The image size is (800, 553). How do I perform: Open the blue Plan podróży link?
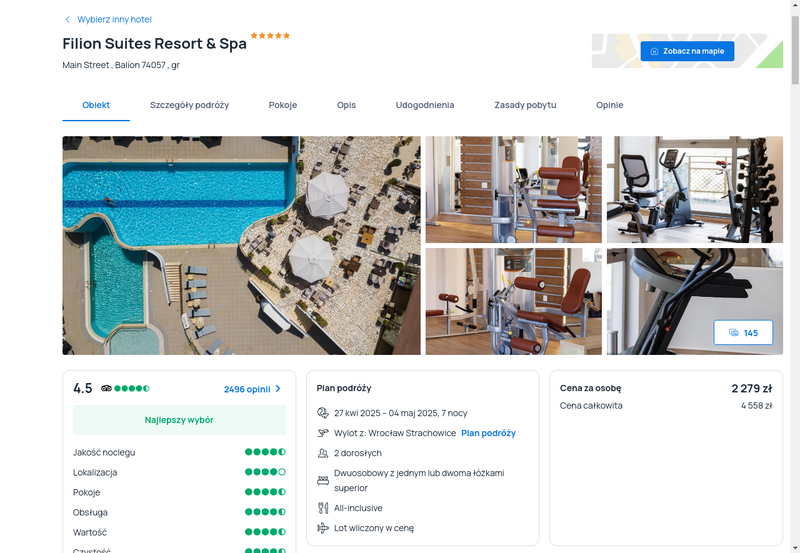488,433
